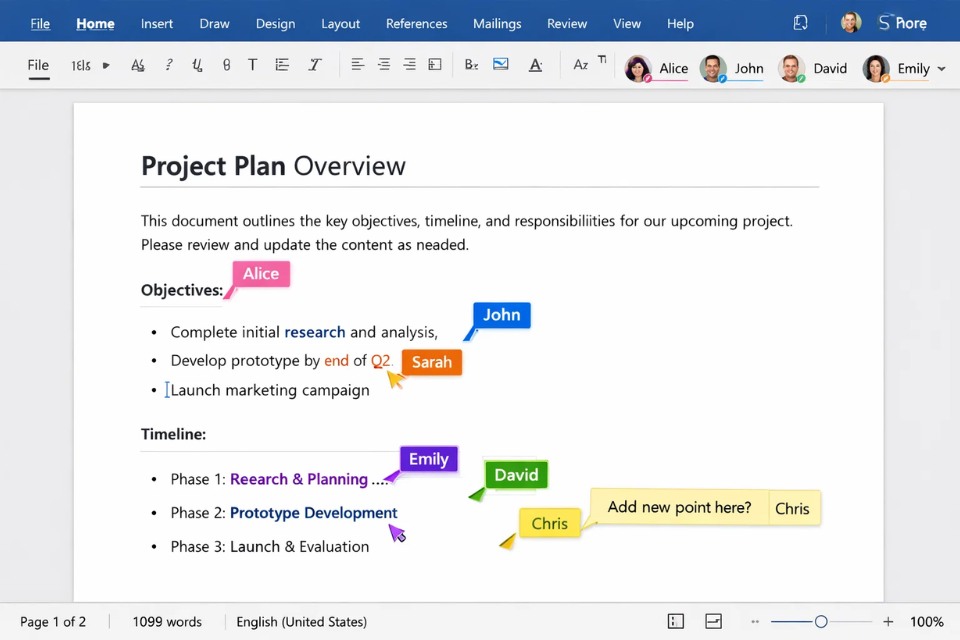The image size is (960, 640).
Task: Expand Emily's collaborator dropdown
Action: [x=941, y=68]
